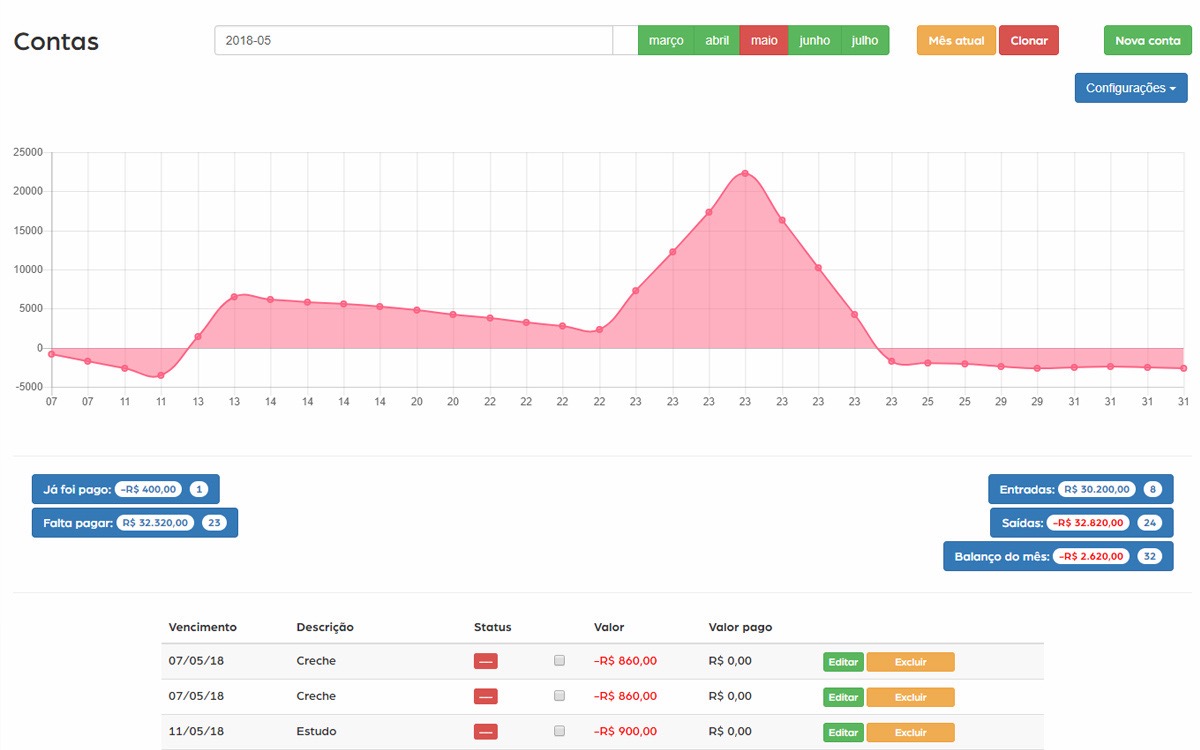Screen dimensions: 1200x750
Task: Click red status icon on 11/05/18 bill
Action: click(485, 732)
